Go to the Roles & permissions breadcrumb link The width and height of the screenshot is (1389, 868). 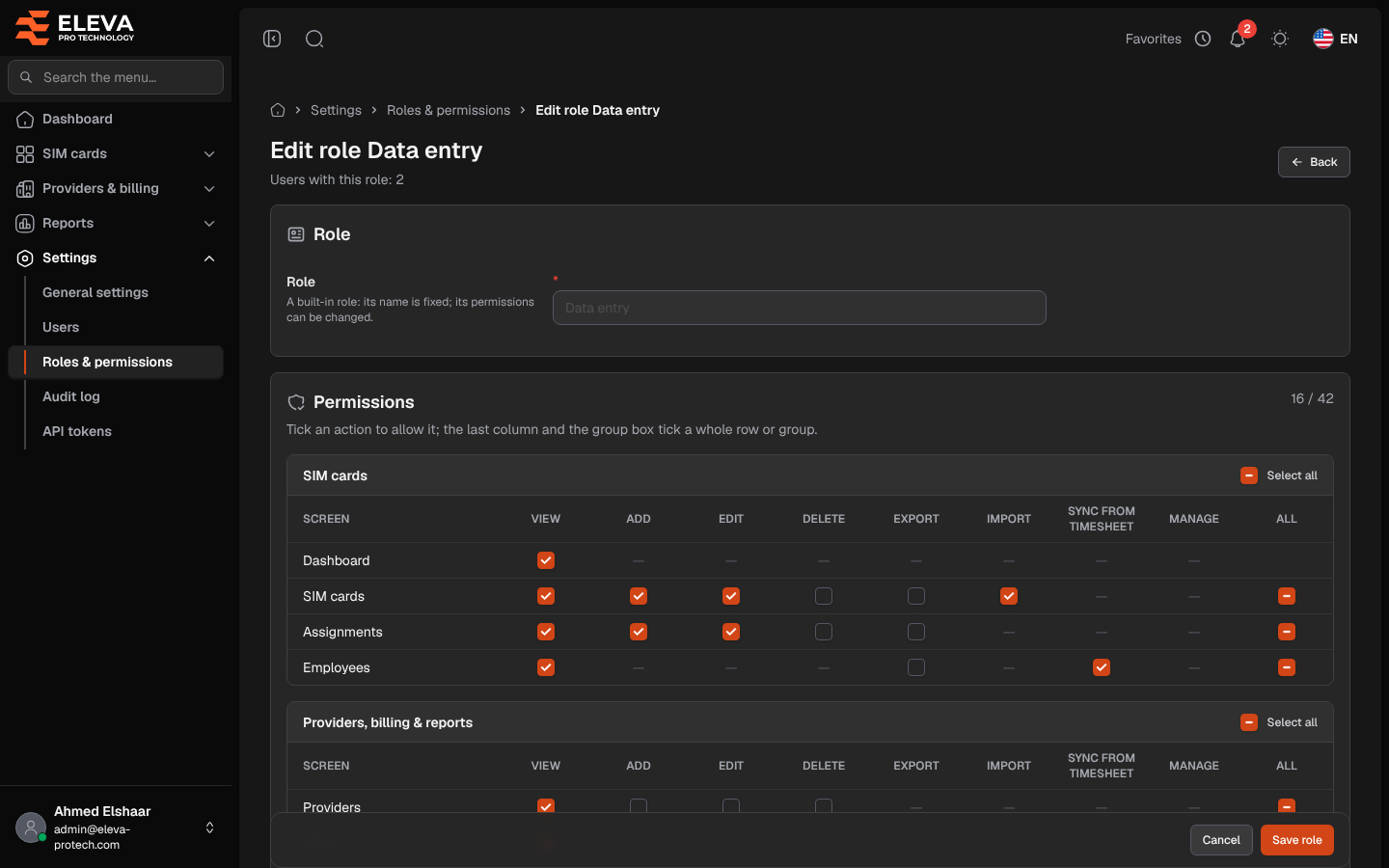pyautogui.click(x=449, y=110)
